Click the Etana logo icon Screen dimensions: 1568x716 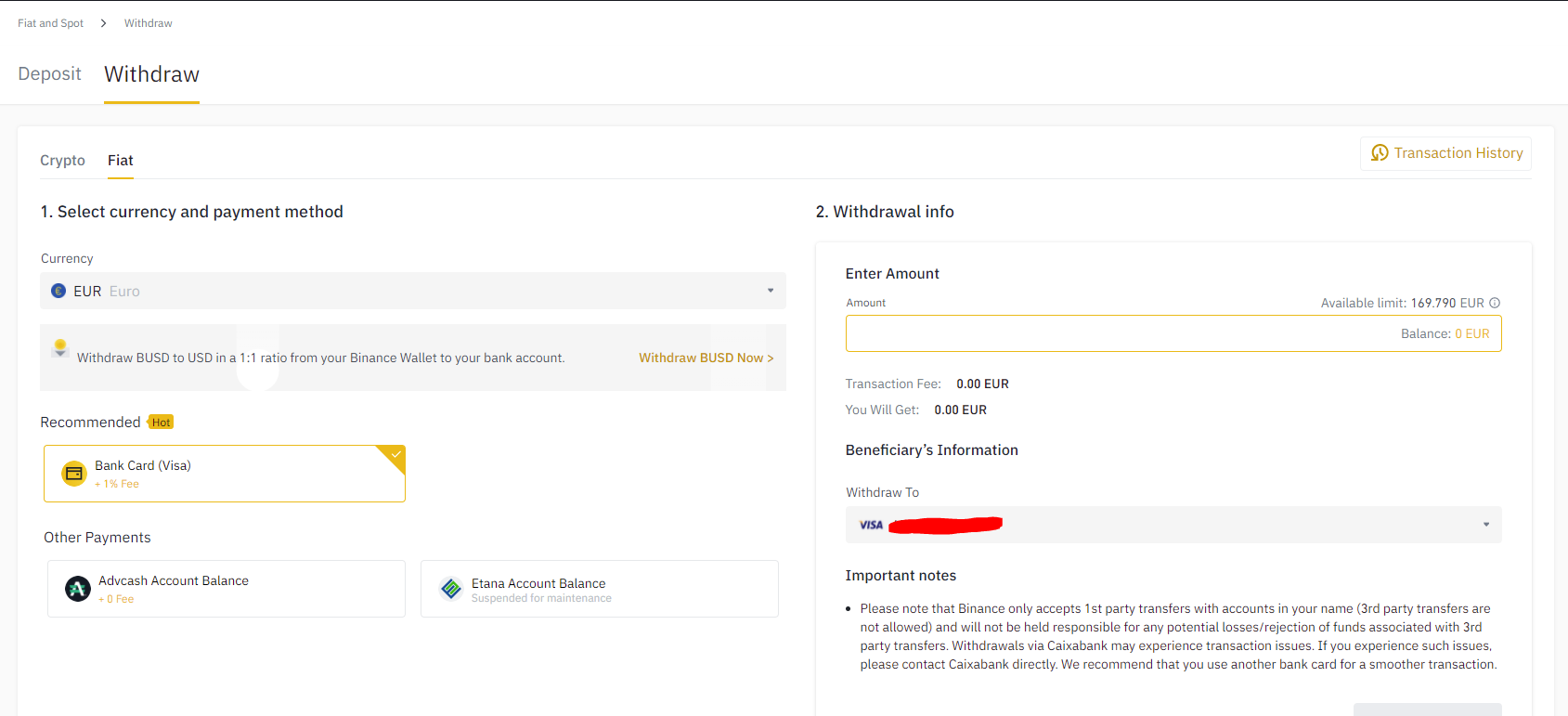pos(451,589)
